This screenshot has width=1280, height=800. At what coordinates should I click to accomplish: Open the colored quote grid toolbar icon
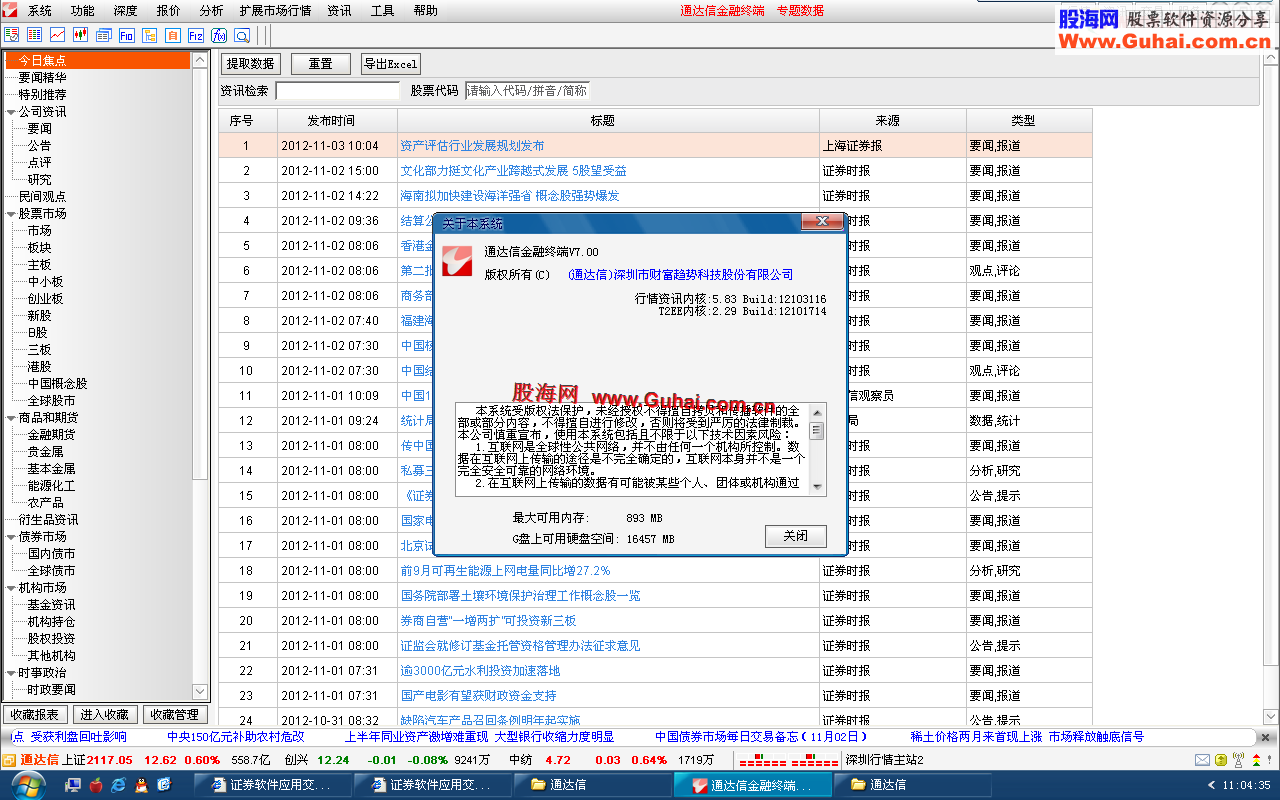35,35
